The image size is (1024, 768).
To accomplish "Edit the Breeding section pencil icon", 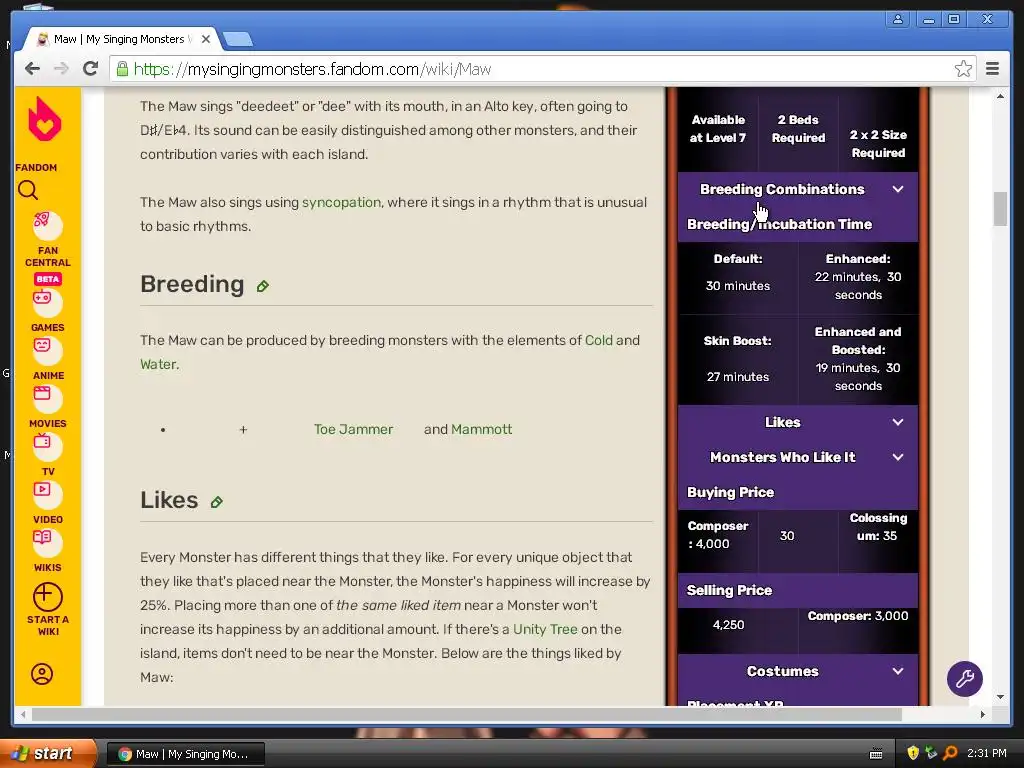I will click(x=263, y=286).
